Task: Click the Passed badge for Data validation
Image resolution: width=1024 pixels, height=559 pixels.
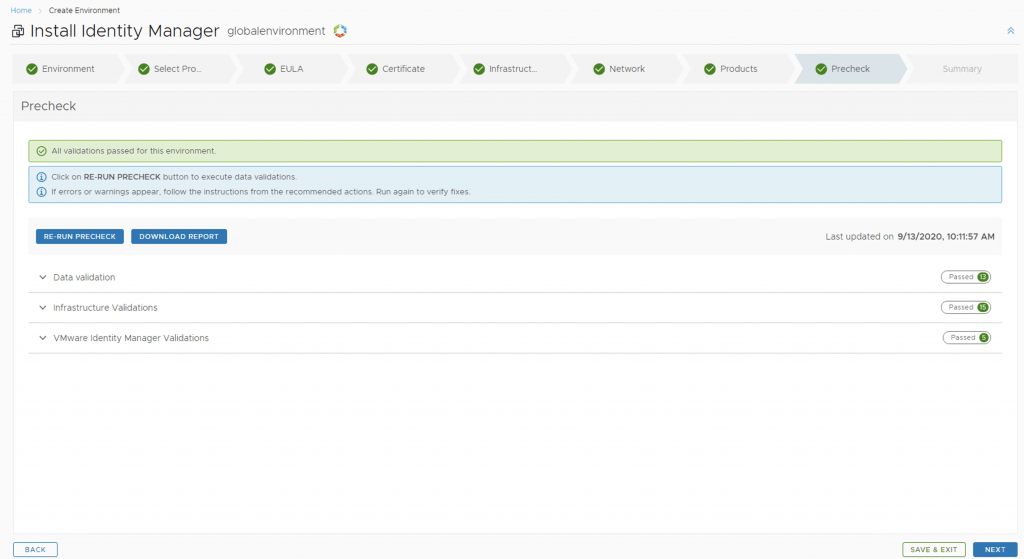Action: pos(966,277)
